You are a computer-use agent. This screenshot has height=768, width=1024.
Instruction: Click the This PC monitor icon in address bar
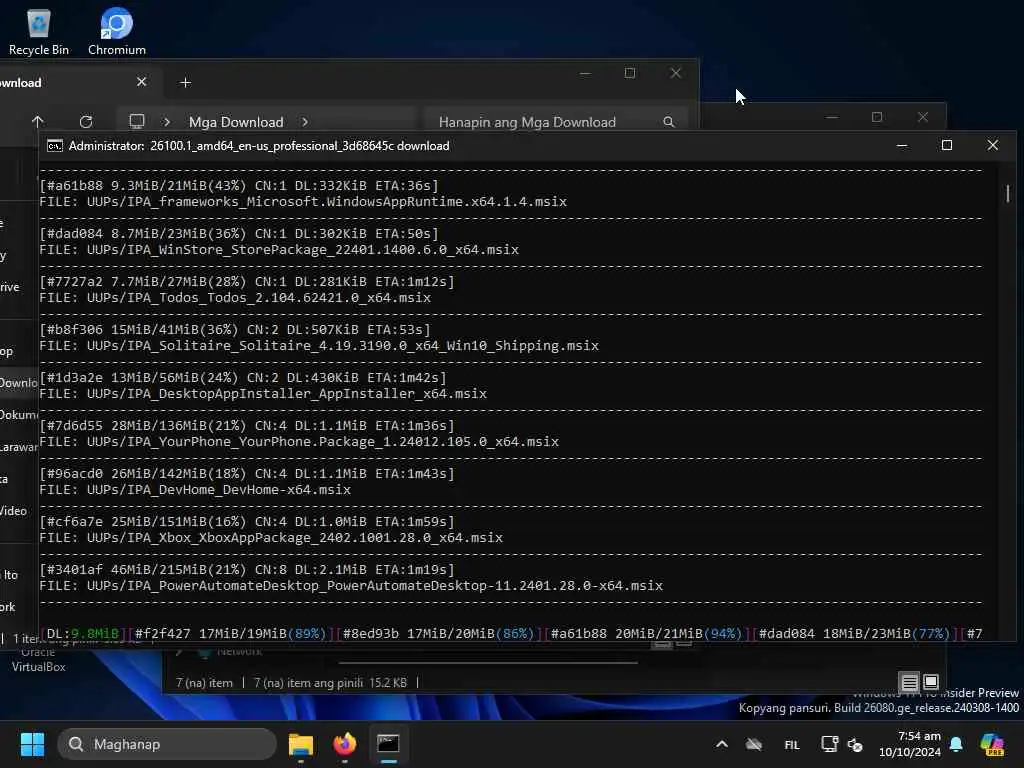pos(136,121)
